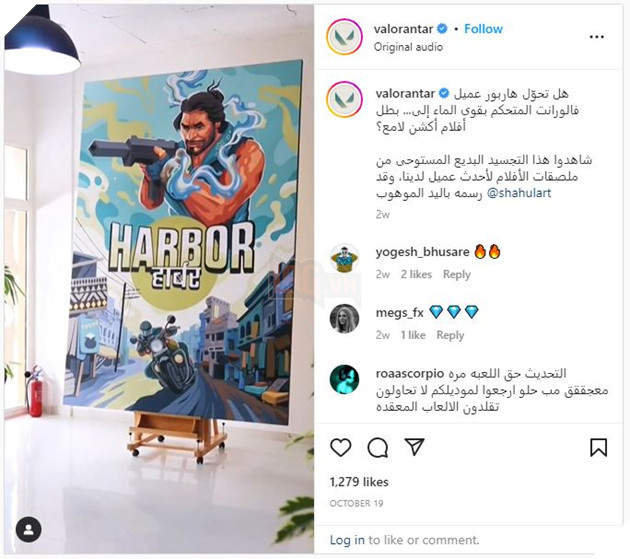Open valorantar profile picture in header
Screen dimensions: 630x559
pyautogui.click(x=344, y=37)
